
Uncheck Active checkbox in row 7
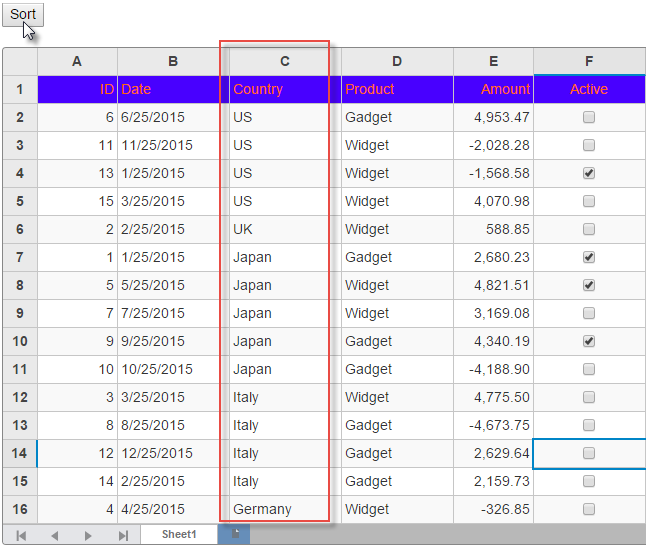(x=589, y=257)
